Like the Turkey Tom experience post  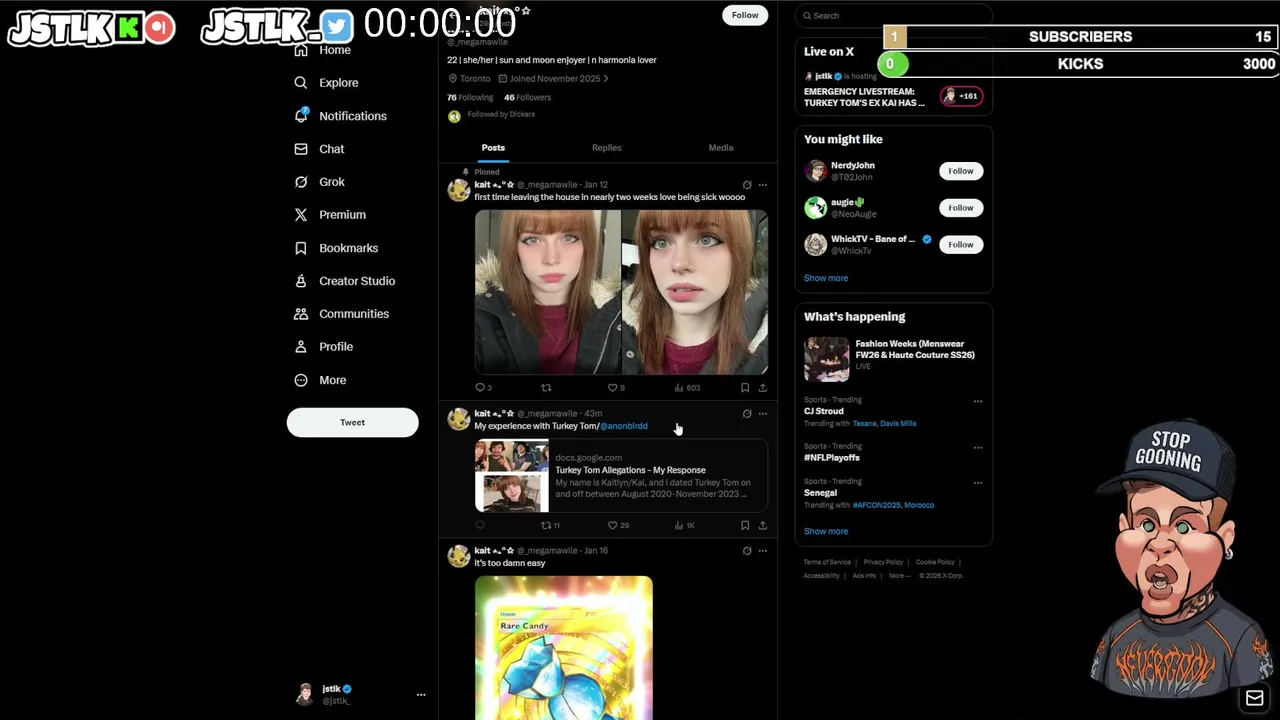613,525
